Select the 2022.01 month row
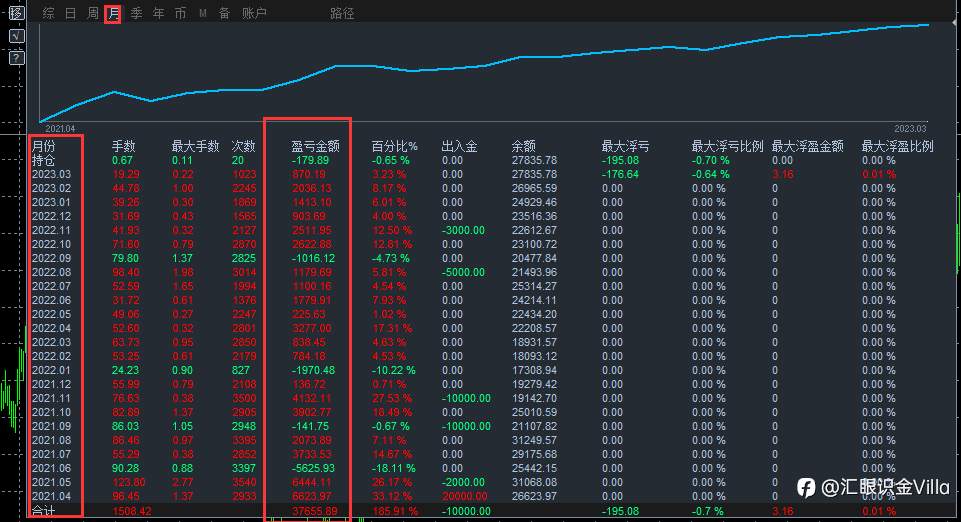 click(51, 371)
